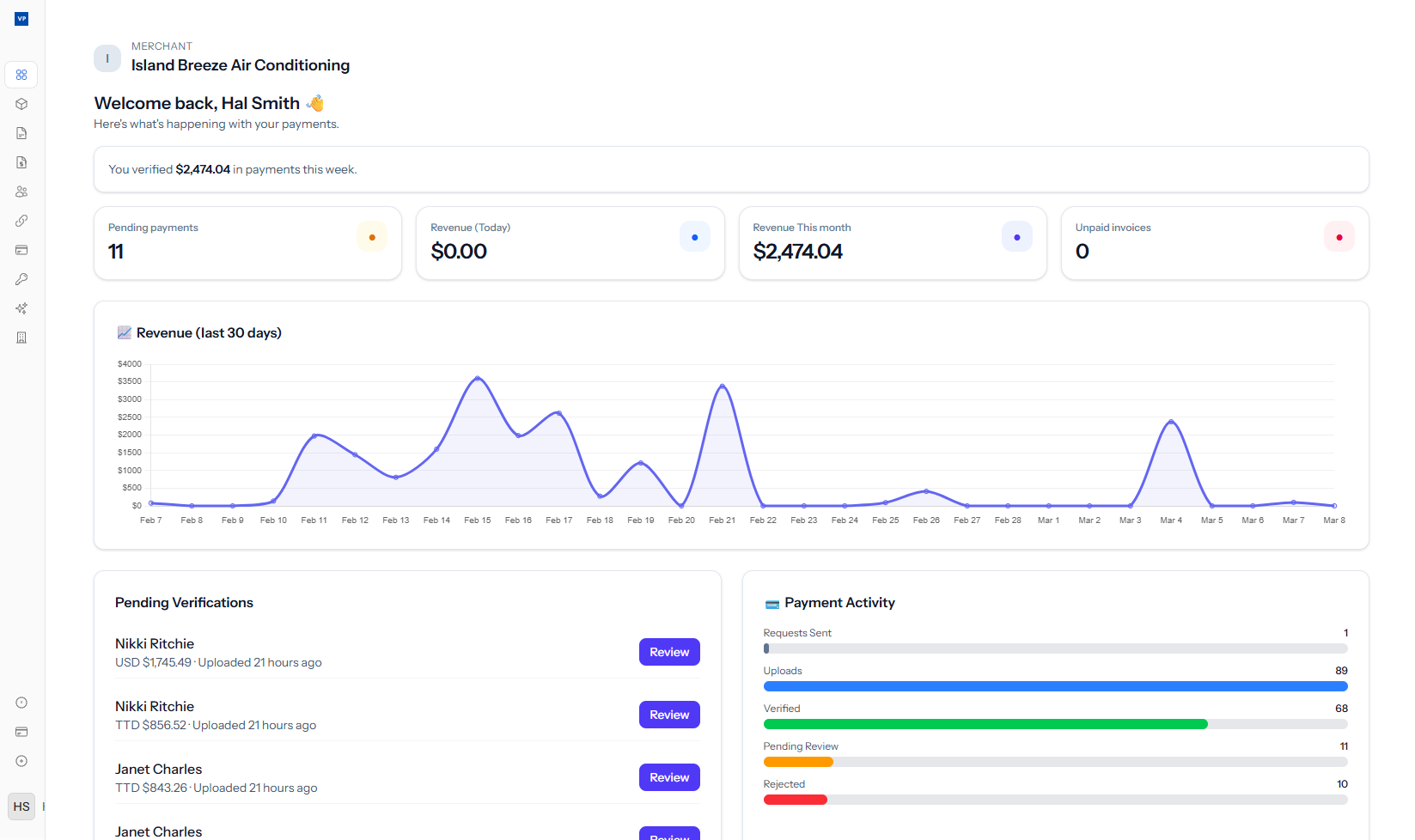Open the Revenue This month card

tap(893, 243)
